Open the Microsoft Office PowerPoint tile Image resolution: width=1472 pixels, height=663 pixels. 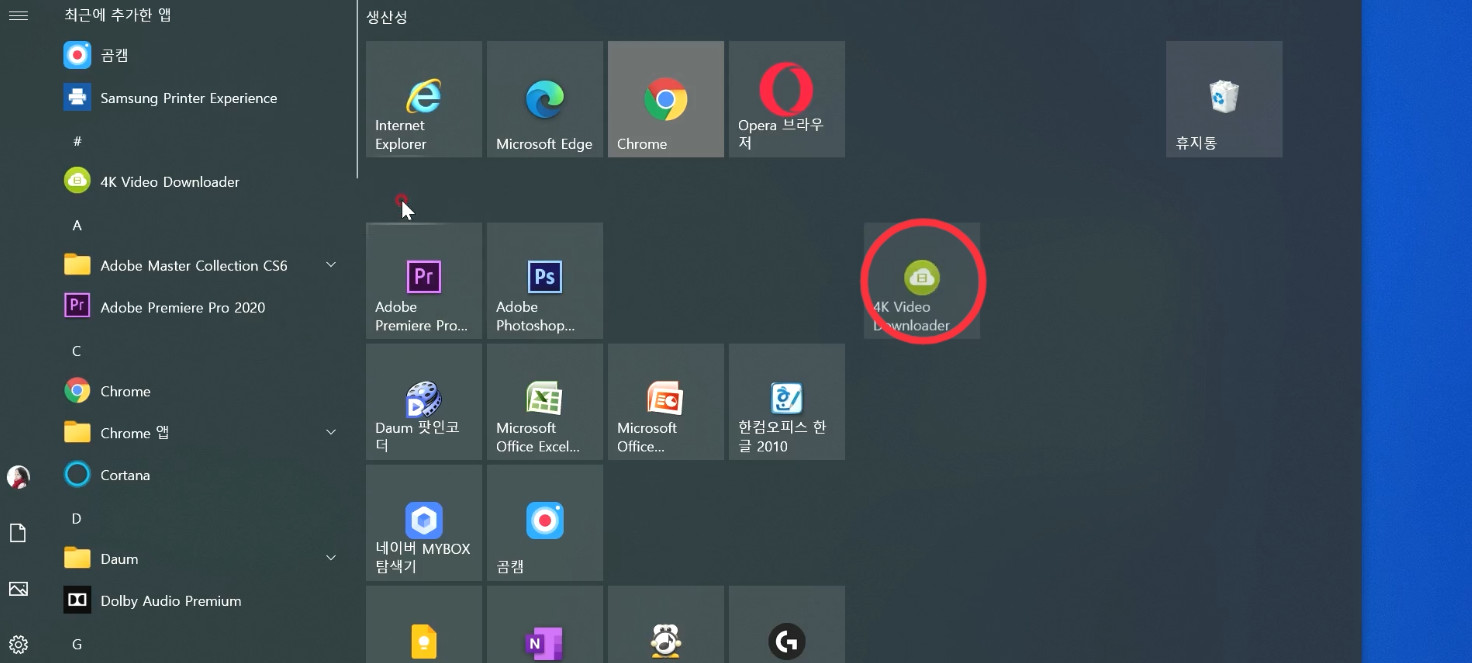[666, 402]
